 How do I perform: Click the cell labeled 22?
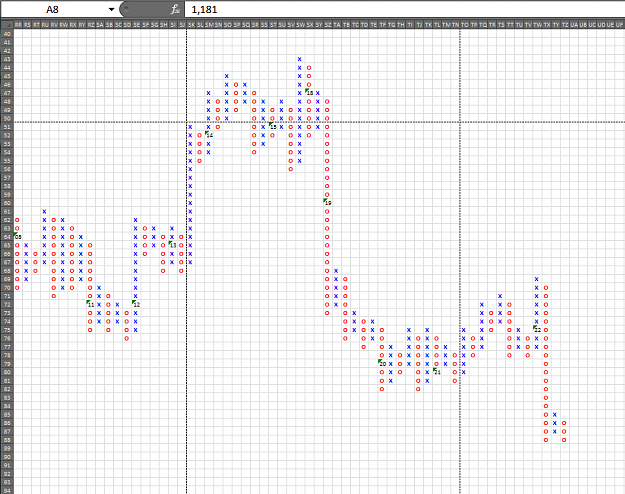537,330
